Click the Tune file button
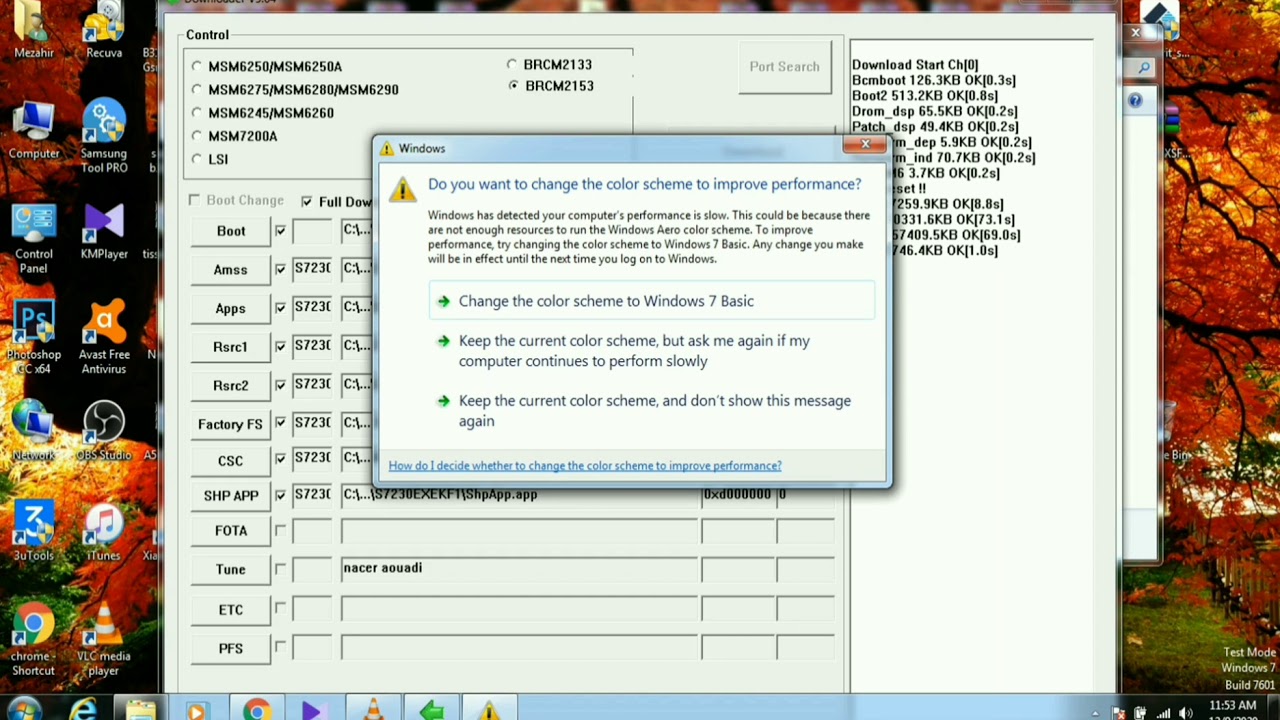 pyautogui.click(x=231, y=569)
